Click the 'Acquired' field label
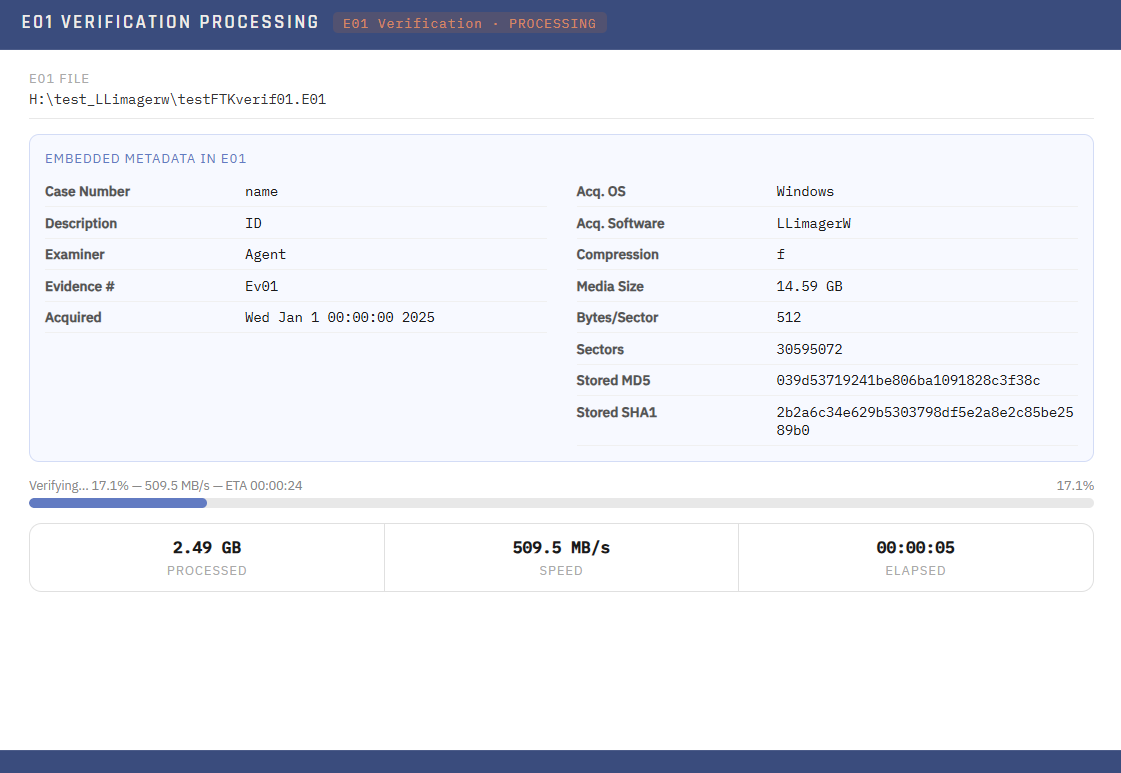 point(73,317)
